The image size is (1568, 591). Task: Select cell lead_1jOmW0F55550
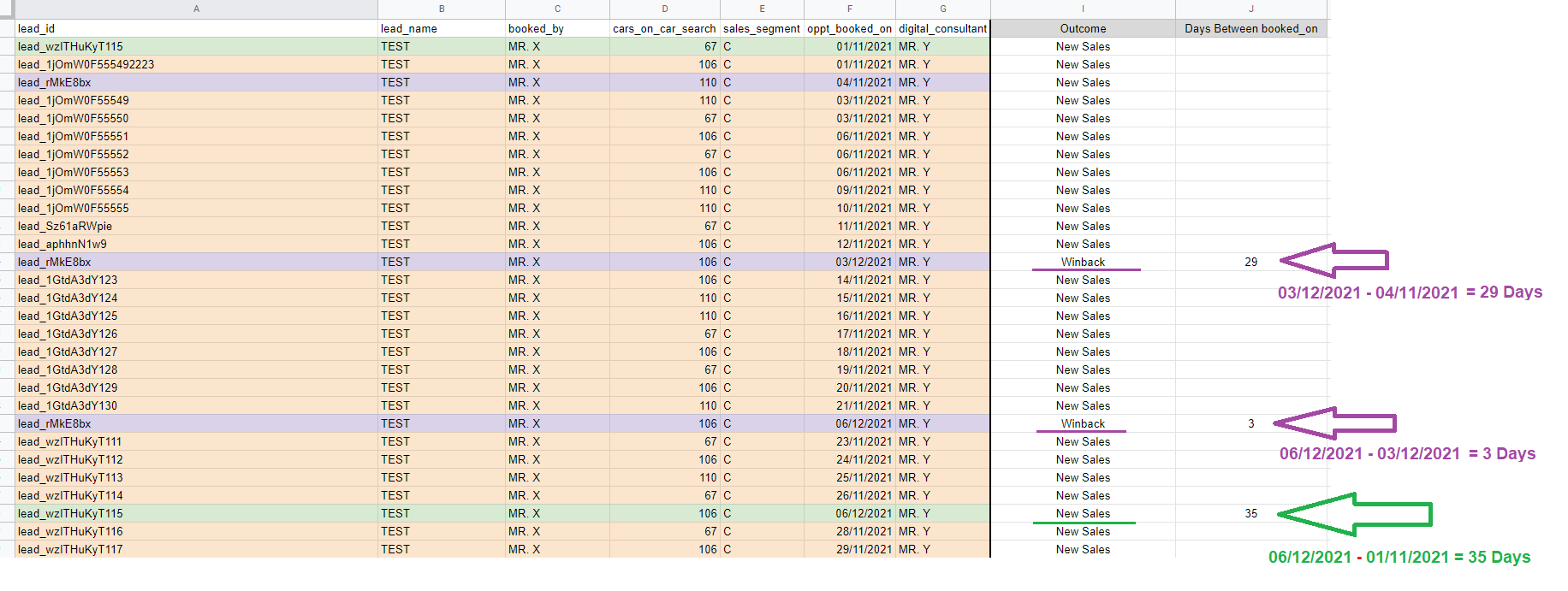tap(196, 118)
